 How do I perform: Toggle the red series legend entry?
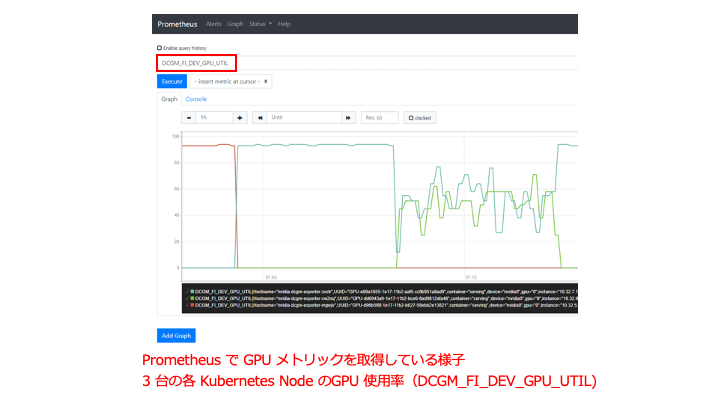[381, 305]
